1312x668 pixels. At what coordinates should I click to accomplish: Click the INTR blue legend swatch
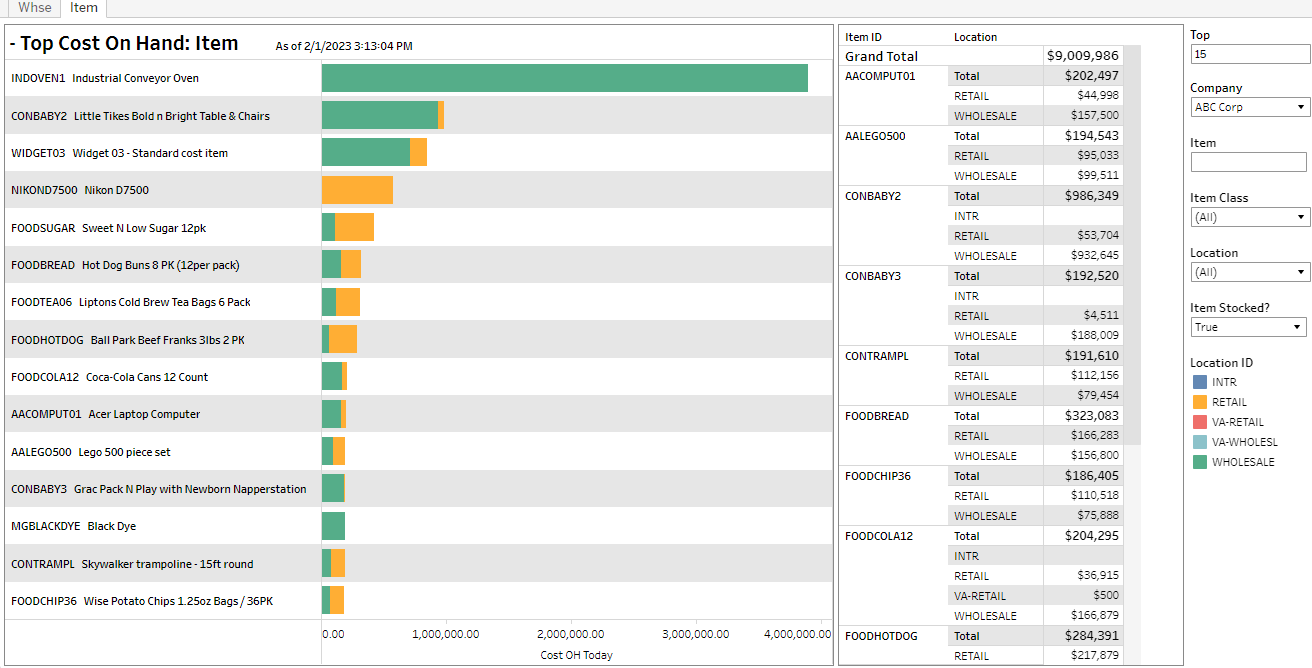[1200, 382]
